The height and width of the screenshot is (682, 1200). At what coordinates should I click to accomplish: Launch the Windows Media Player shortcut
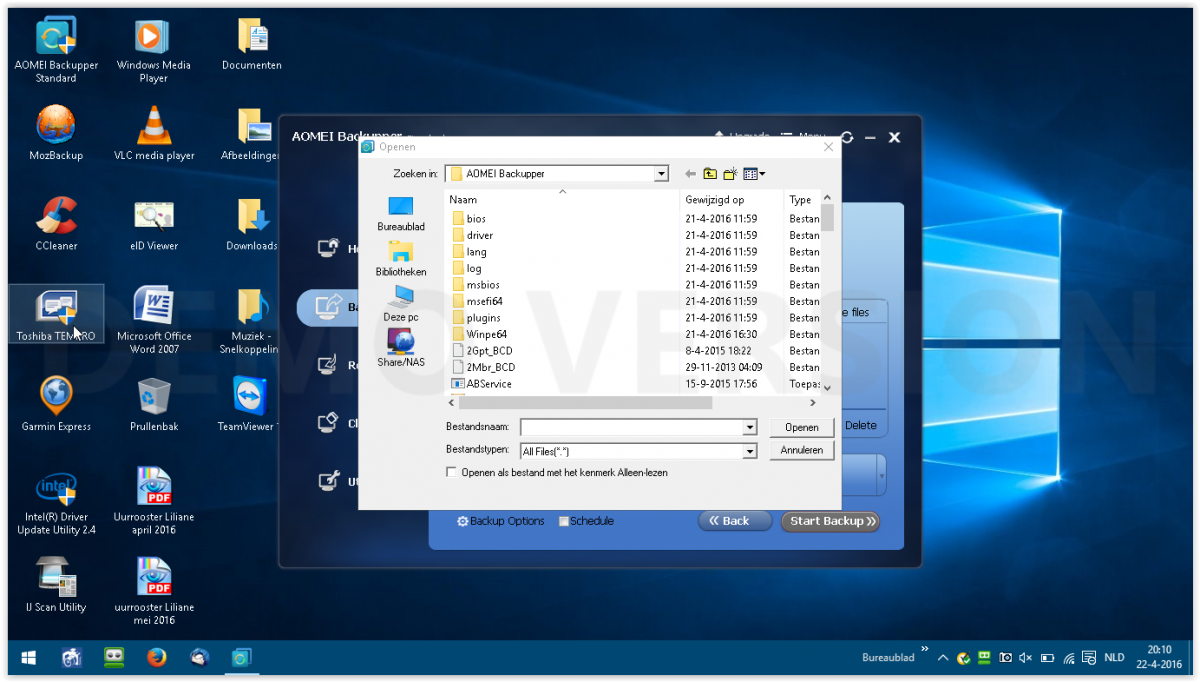(x=153, y=50)
